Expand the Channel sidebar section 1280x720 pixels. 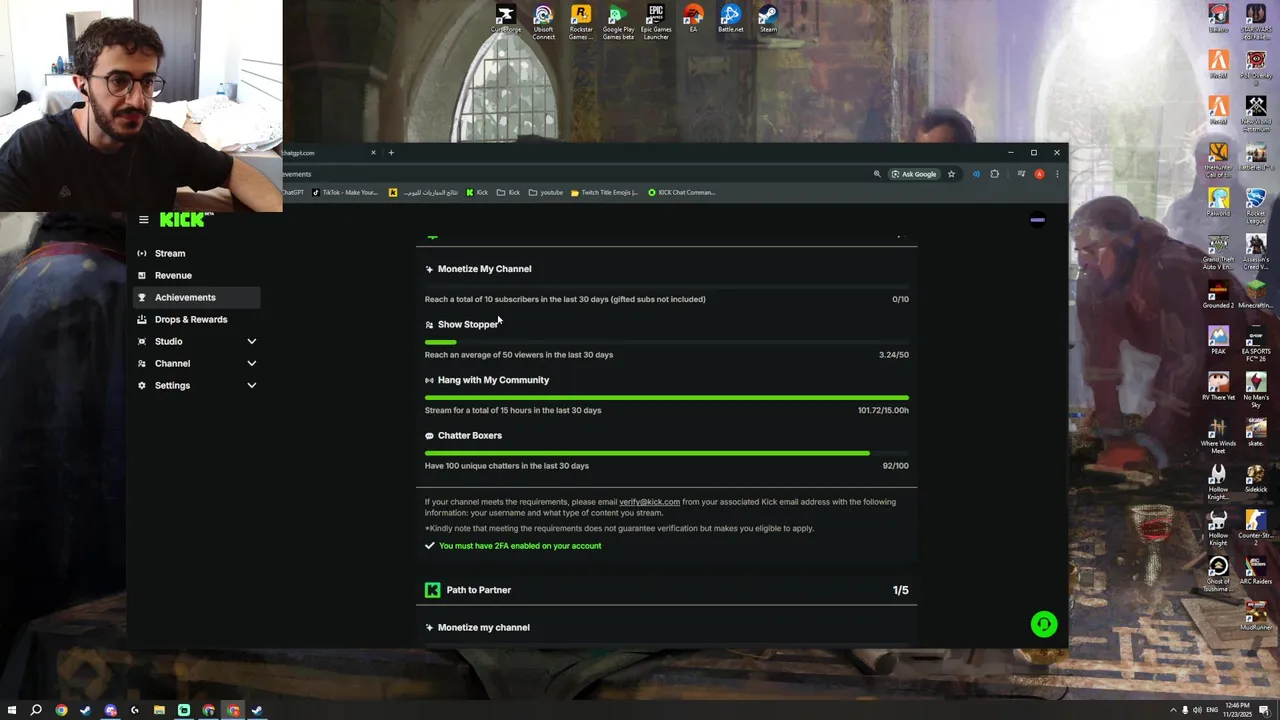pos(251,363)
